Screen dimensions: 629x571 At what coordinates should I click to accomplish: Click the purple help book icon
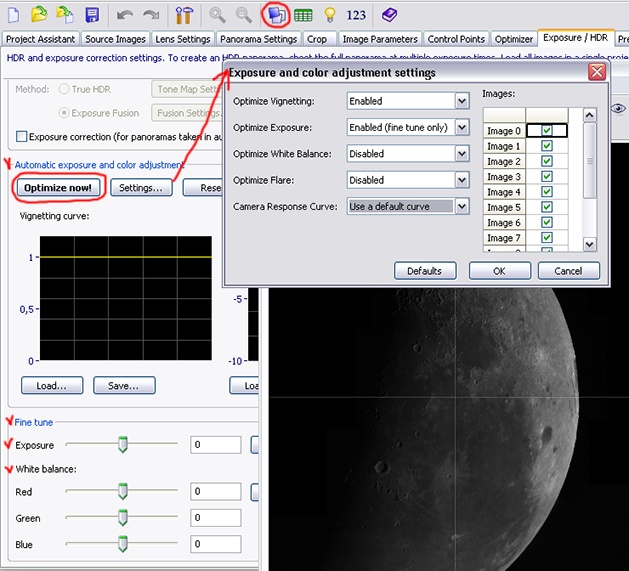click(389, 15)
